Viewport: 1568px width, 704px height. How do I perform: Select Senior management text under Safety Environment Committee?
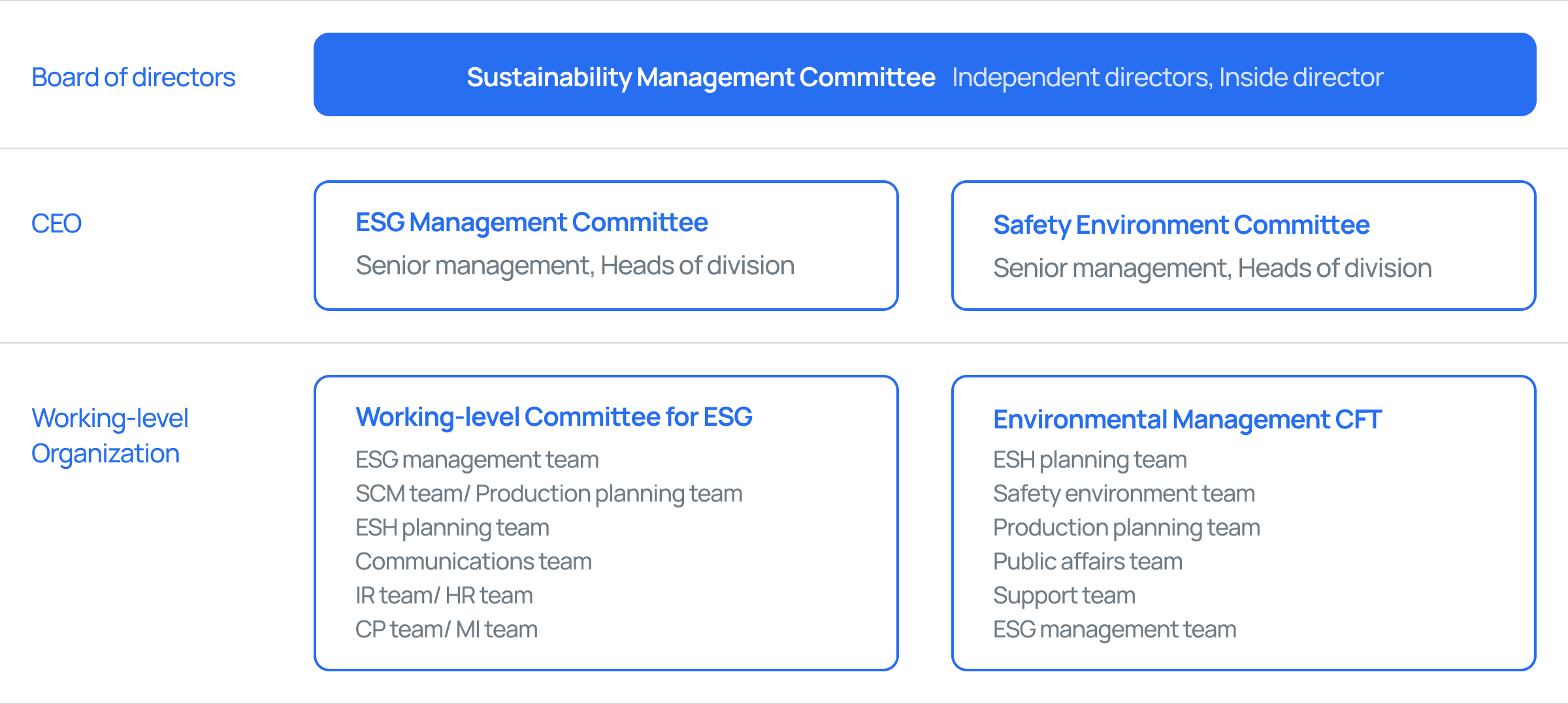click(1212, 268)
